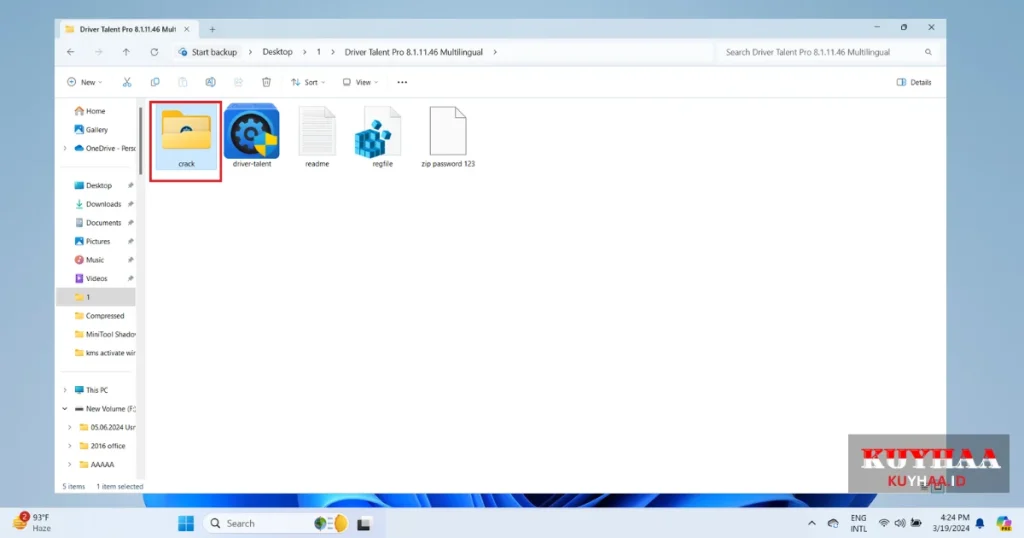Open the notification bell in taskbar
The image size is (1024, 538).
point(980,523)
